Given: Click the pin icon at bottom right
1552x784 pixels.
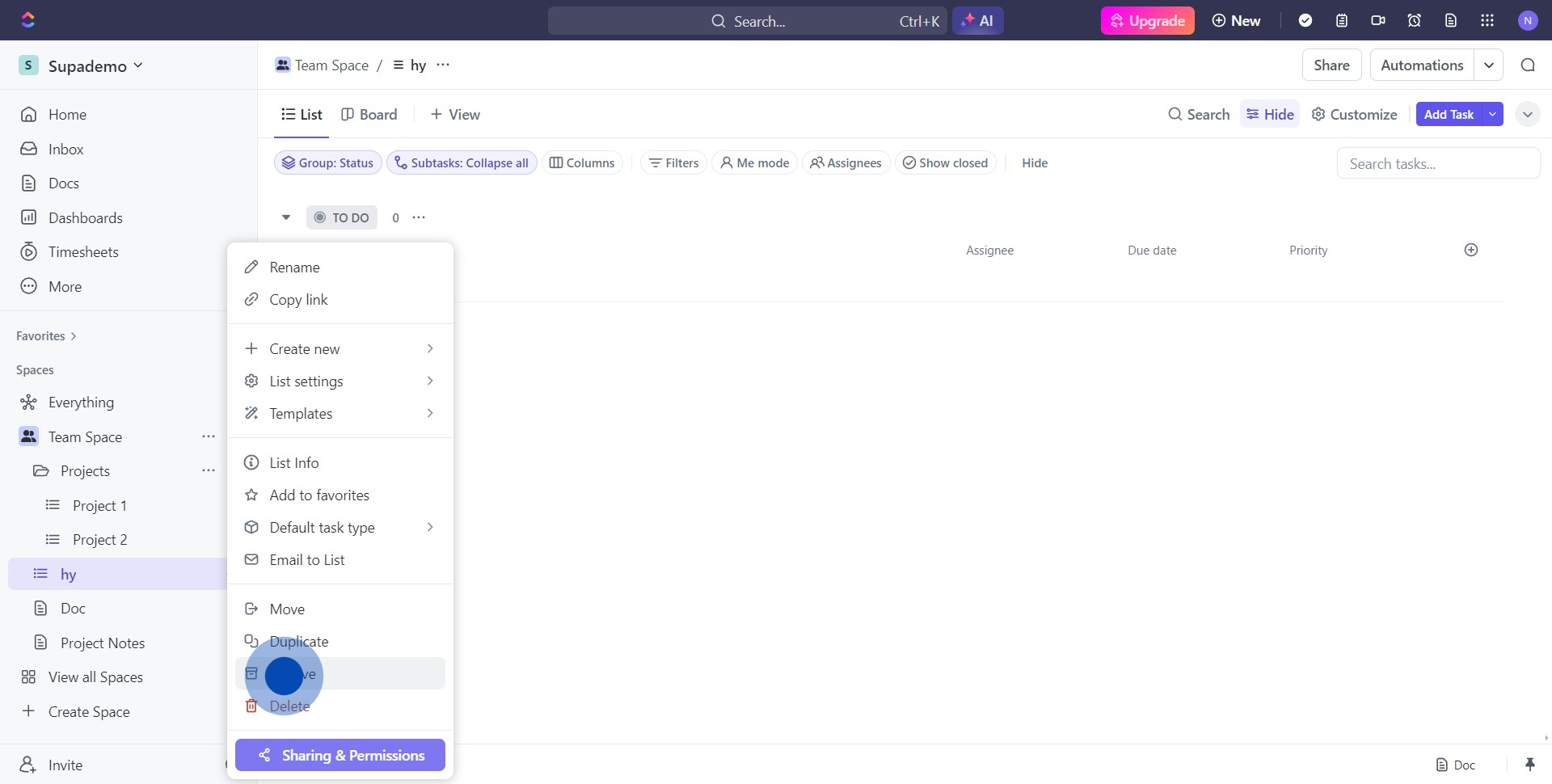Looking at the screenshot, I should tap(1529, 765).
